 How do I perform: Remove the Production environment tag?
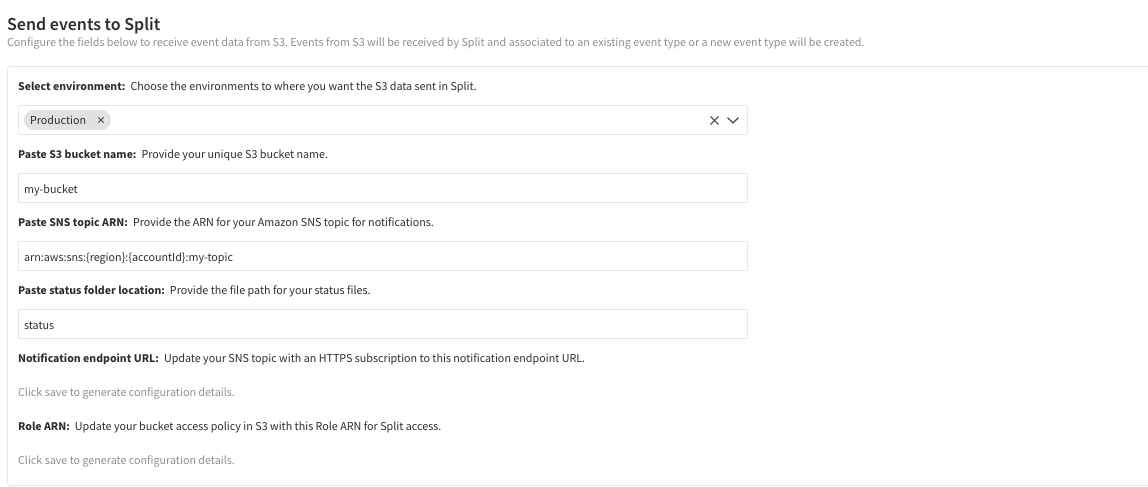101,120
